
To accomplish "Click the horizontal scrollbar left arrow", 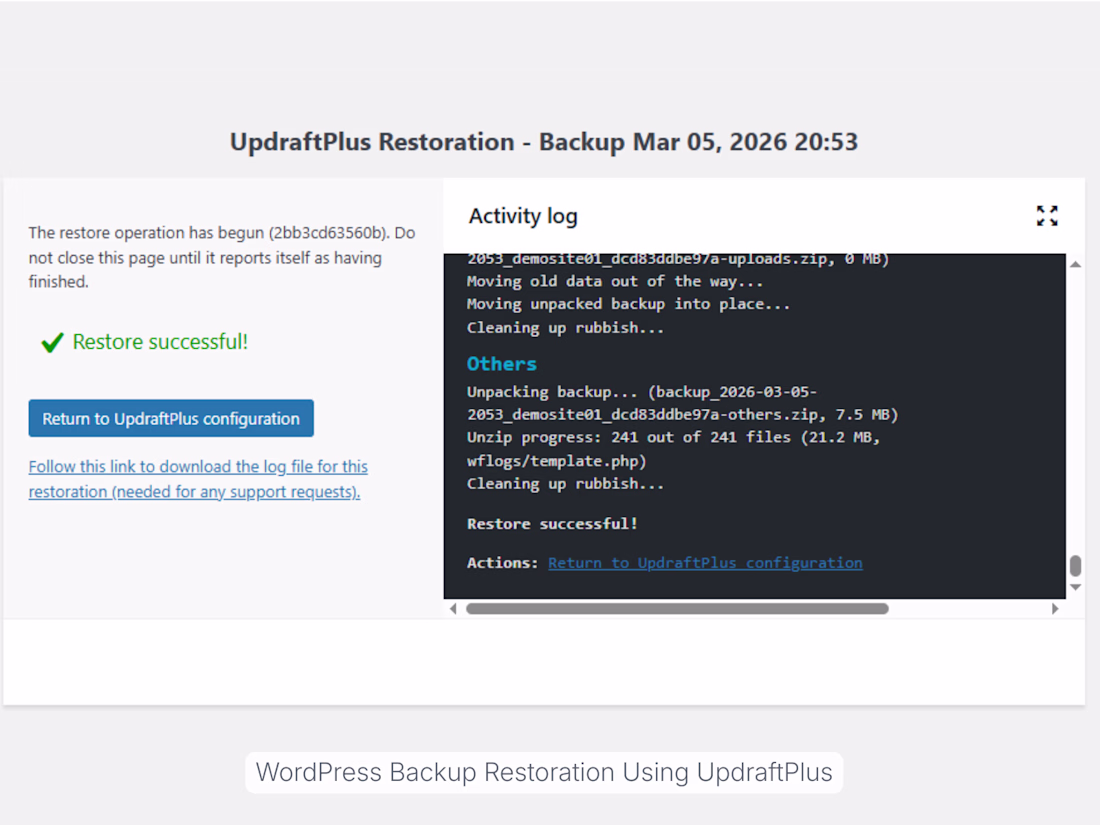I will [x=453, y=609].
